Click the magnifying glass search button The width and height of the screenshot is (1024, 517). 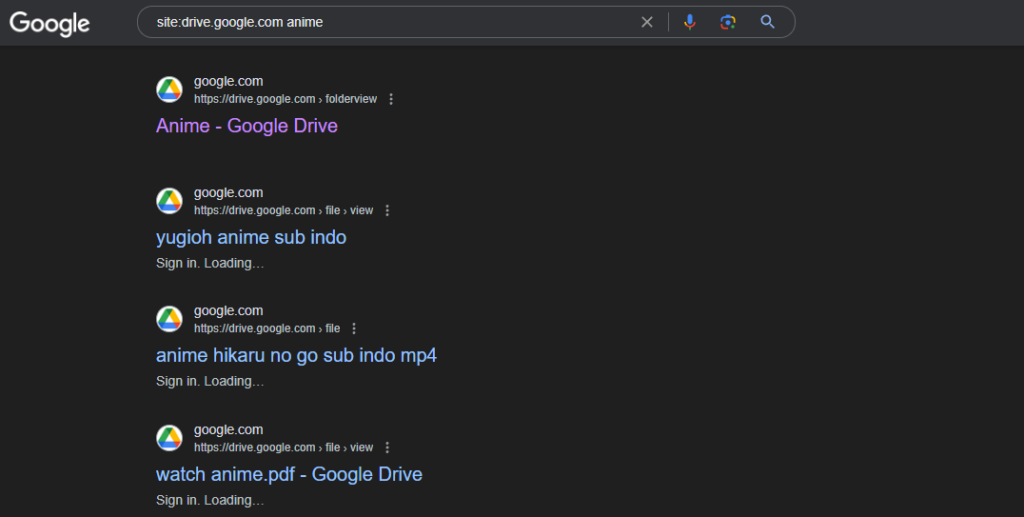[x=767, y=22]
